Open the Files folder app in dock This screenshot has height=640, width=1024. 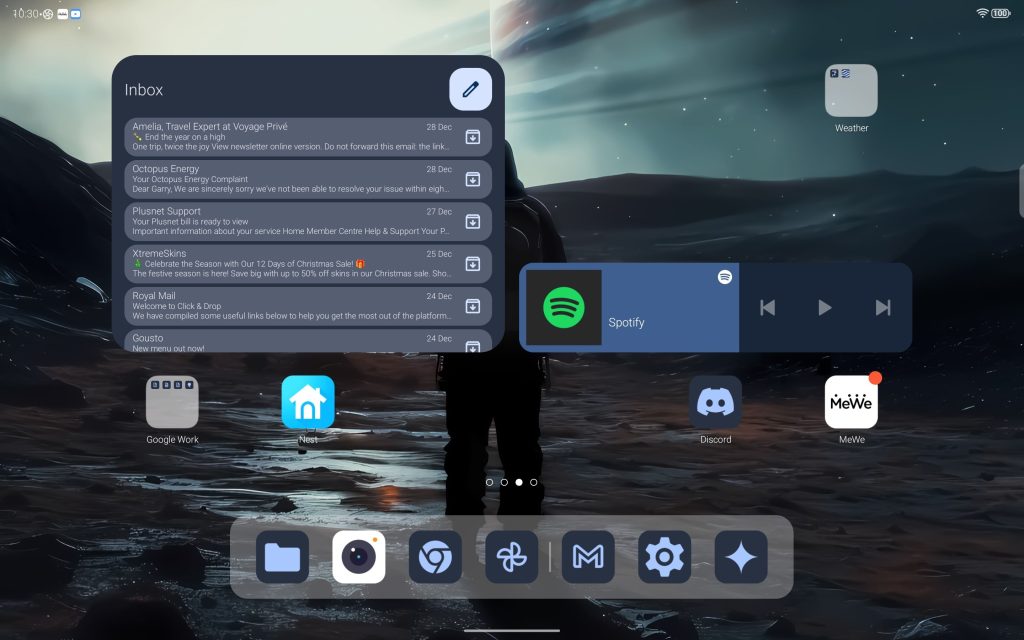pyautogui.click(x=282, y=557)
